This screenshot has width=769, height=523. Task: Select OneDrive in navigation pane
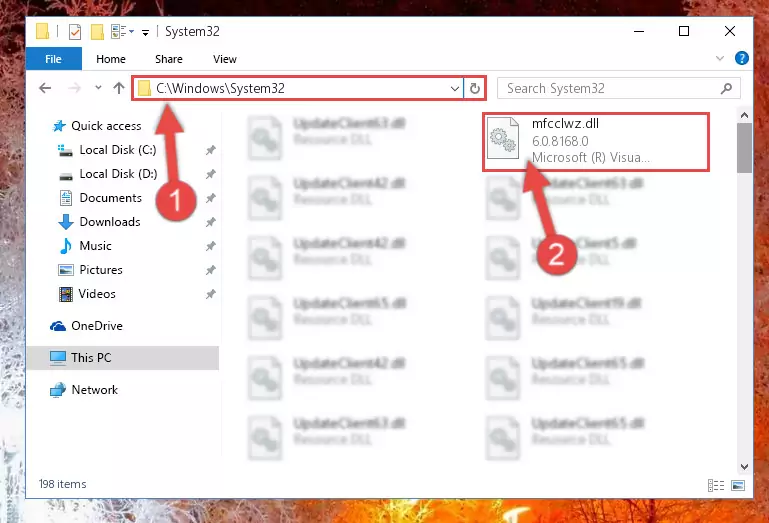click(x=97, y=326)
